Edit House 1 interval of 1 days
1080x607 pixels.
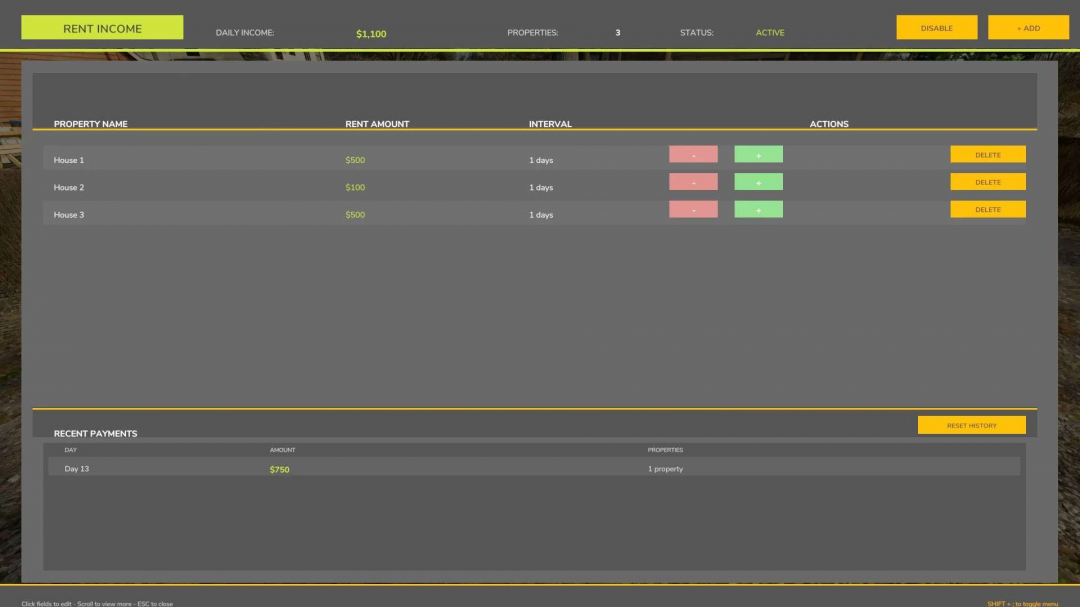541,159
